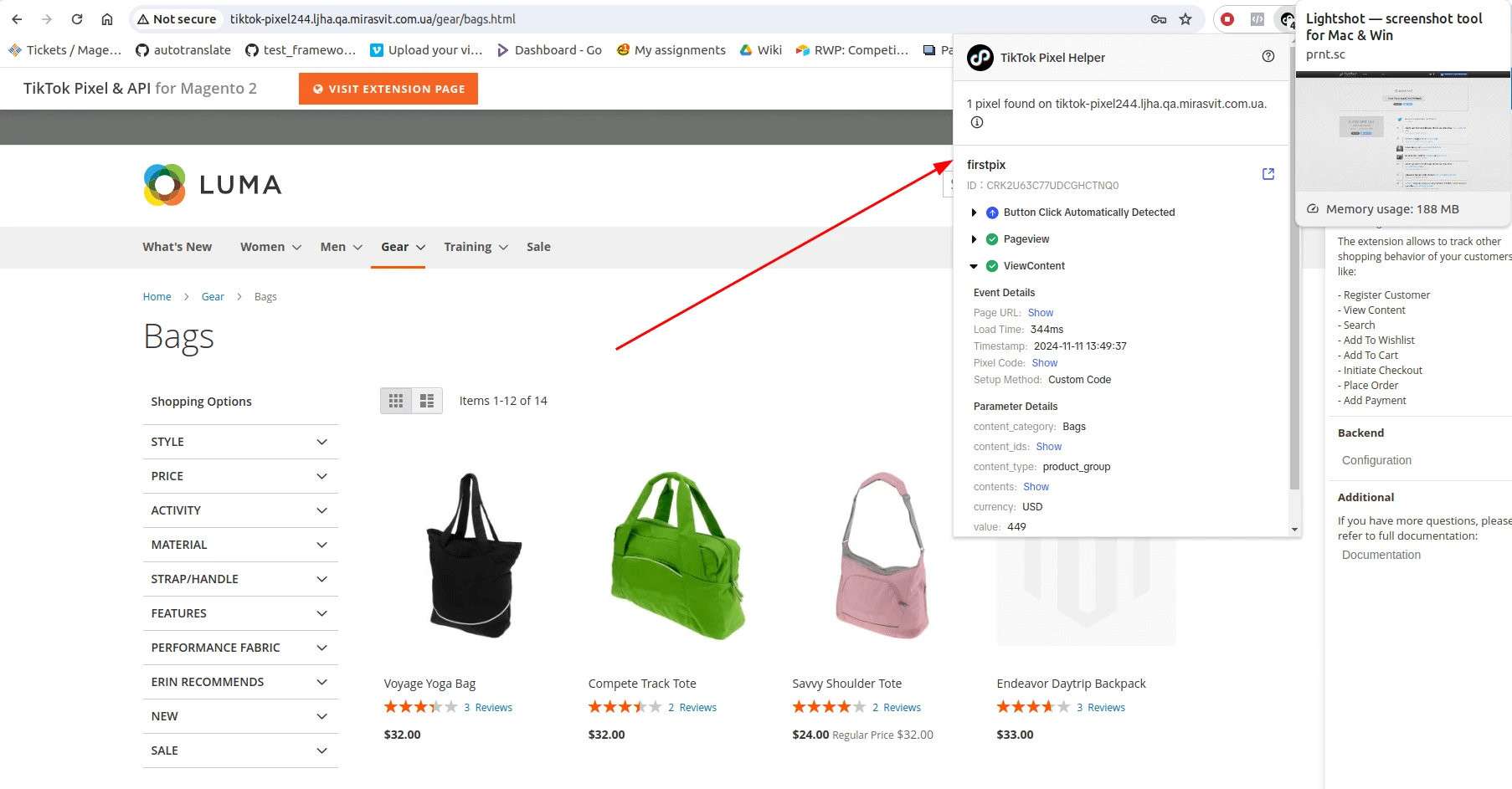Switch to grid view mode

pyautogui.click(x=396, y=401)
